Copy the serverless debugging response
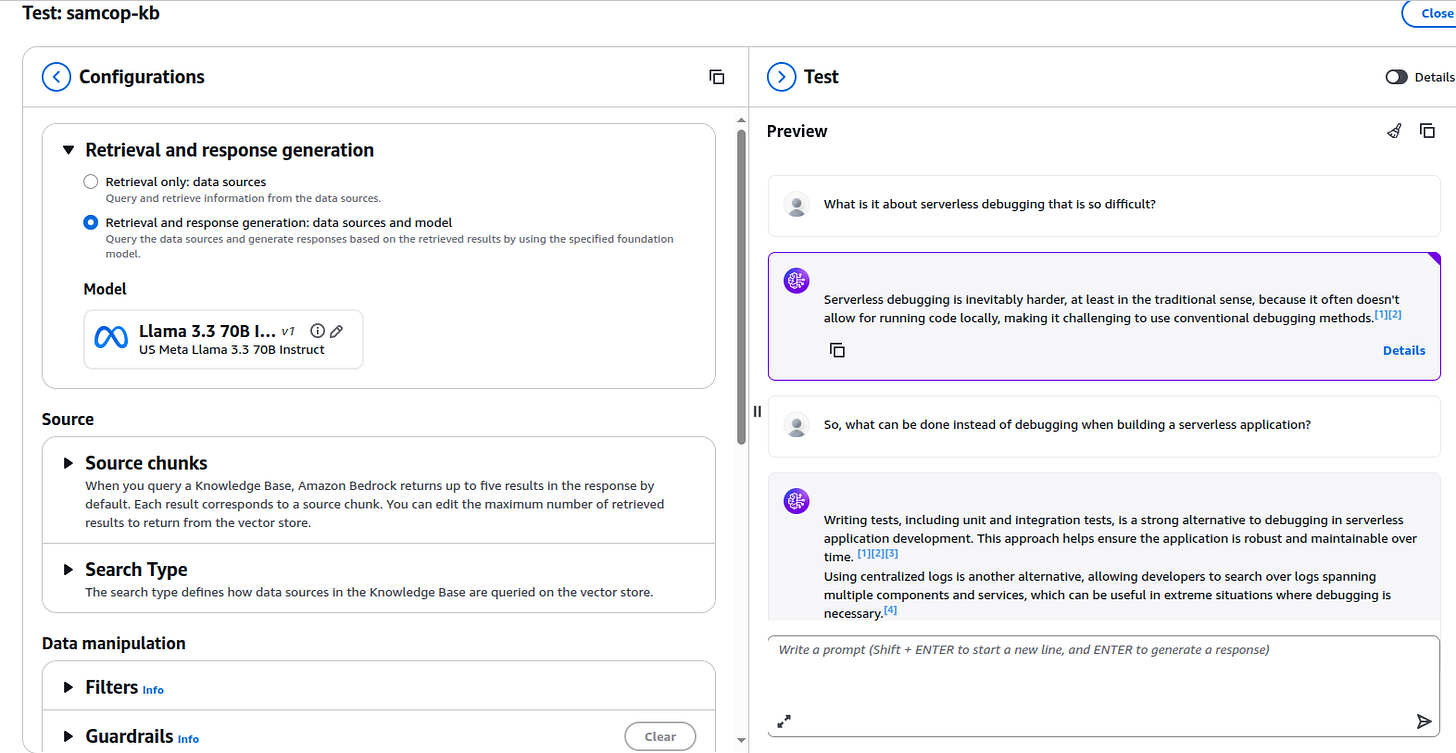The height and width of the screenshot is (753, 1456). click(838, 350)
